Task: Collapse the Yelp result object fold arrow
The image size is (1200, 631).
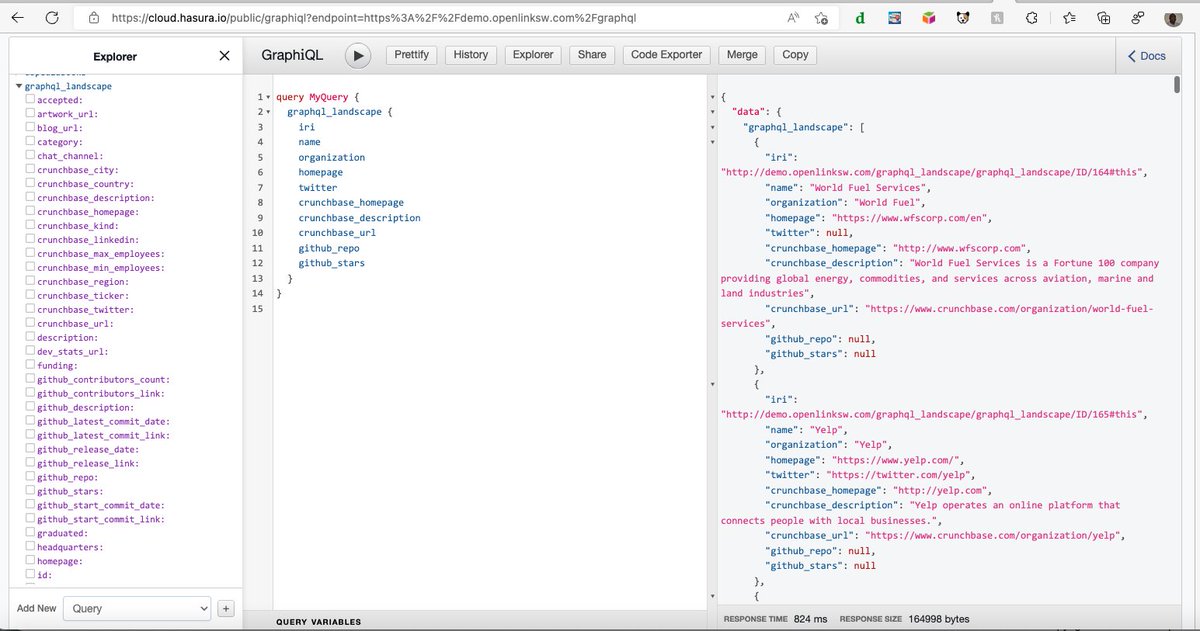Action: point(712,385)
